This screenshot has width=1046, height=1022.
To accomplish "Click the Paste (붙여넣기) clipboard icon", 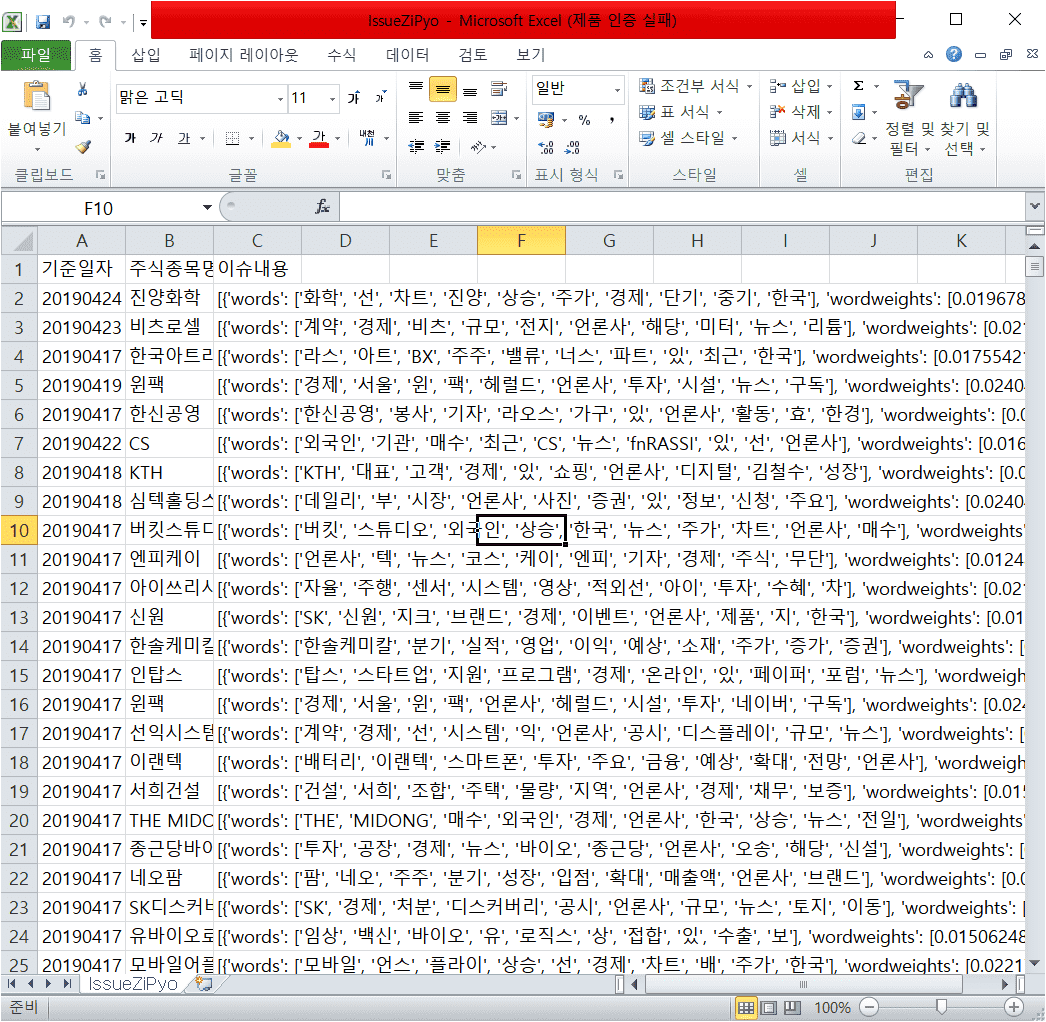I will (x=37, y=95).
